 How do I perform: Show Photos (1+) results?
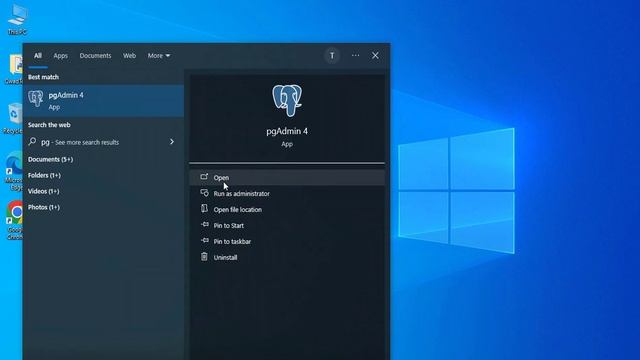[x=44, y=207]
